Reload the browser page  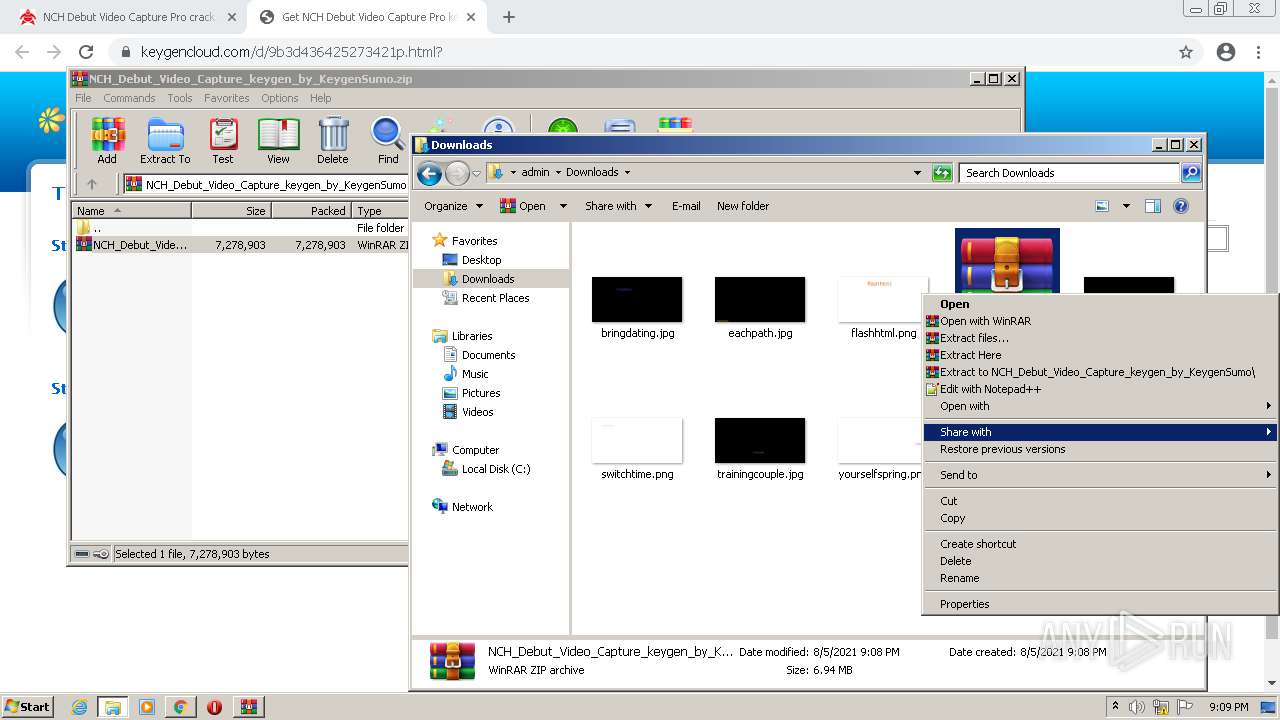(x=86, y=52)
